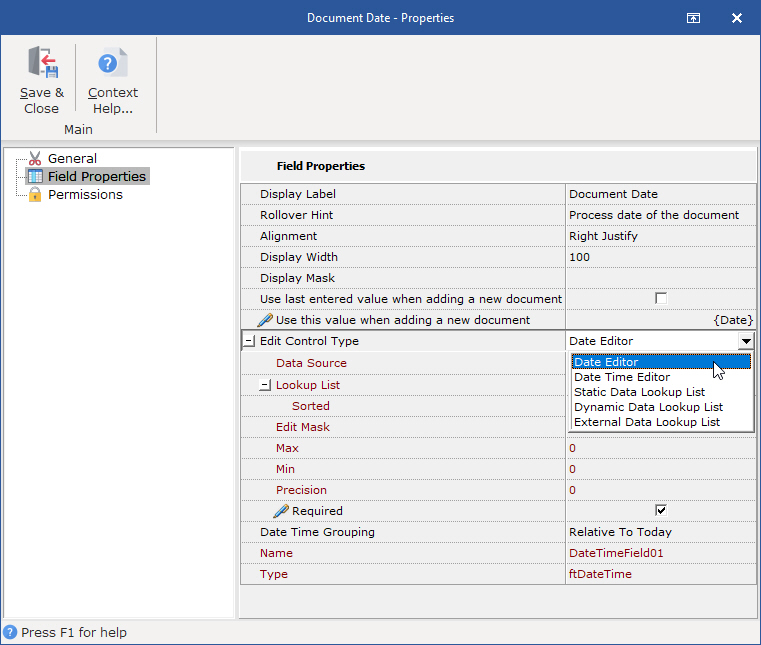Select the Edit Mask row label
761x645 pixels.
point(303,427)
